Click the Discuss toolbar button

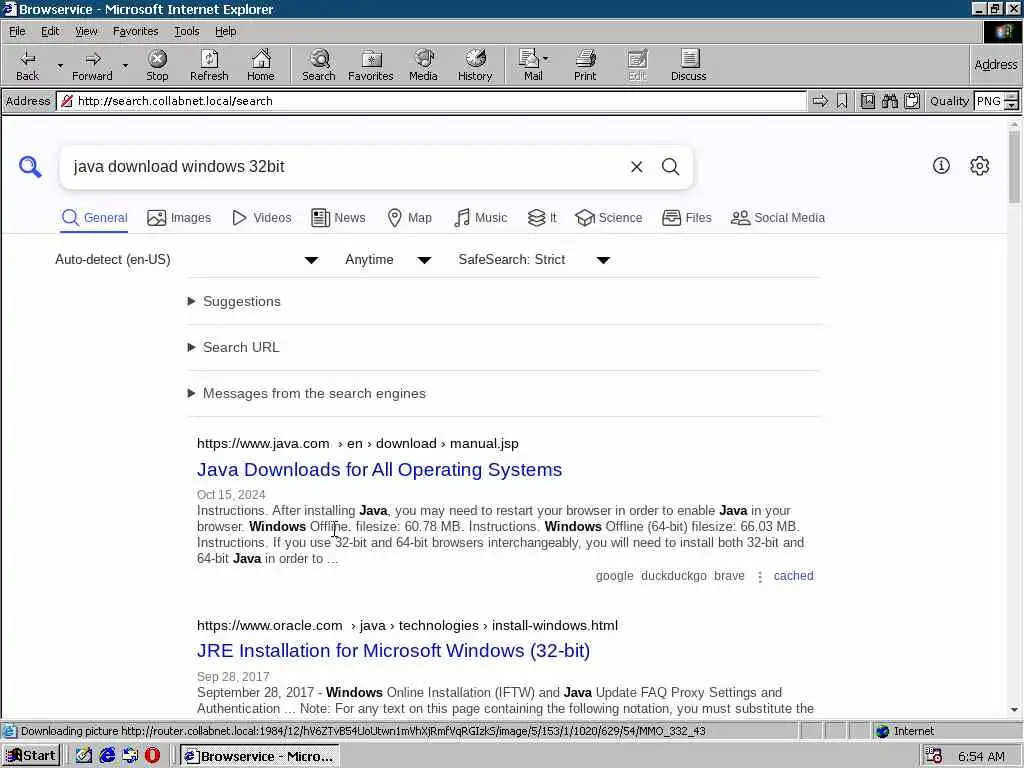688,65
